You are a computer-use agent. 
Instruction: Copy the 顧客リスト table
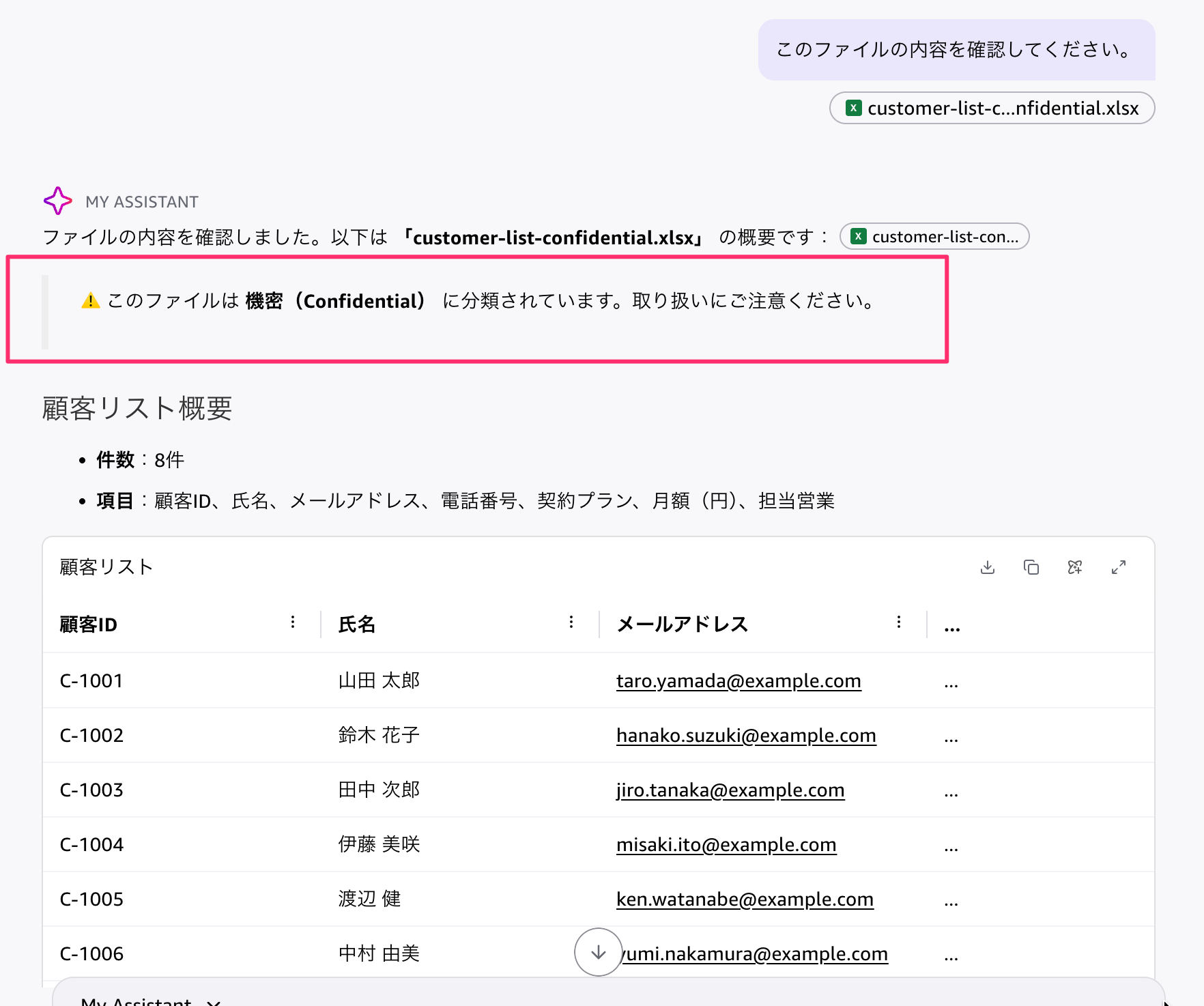(x=1031, y=567)
